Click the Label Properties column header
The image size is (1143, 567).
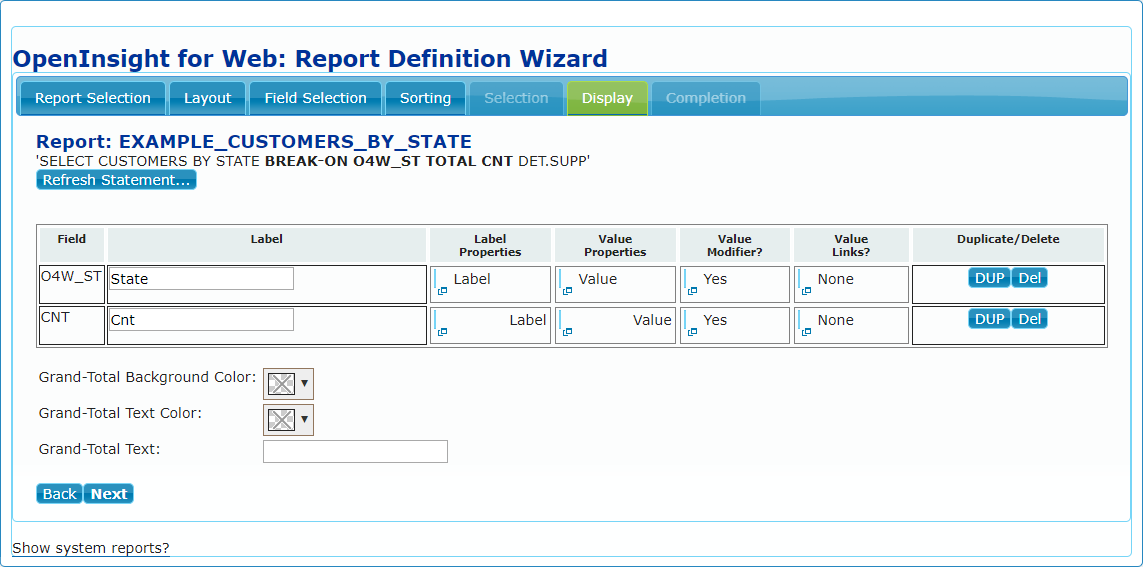tap(490, 245)
